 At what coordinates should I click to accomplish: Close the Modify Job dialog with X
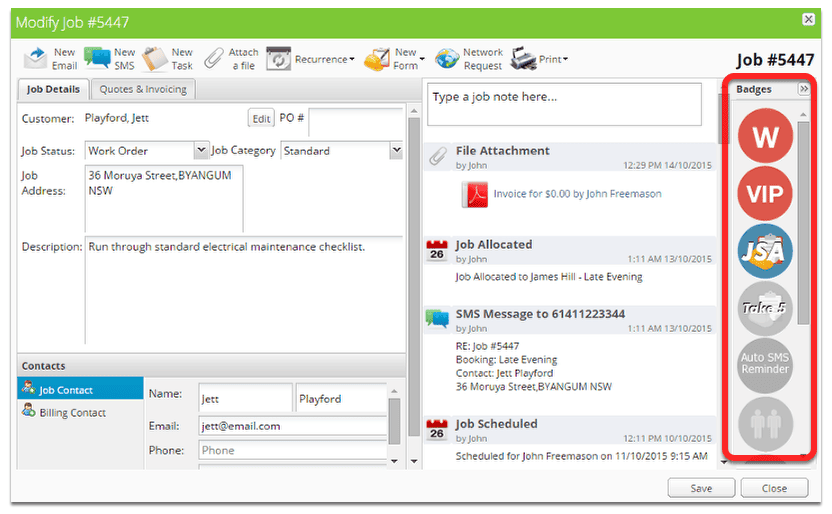pyautogui.click(x=808, y=20)
